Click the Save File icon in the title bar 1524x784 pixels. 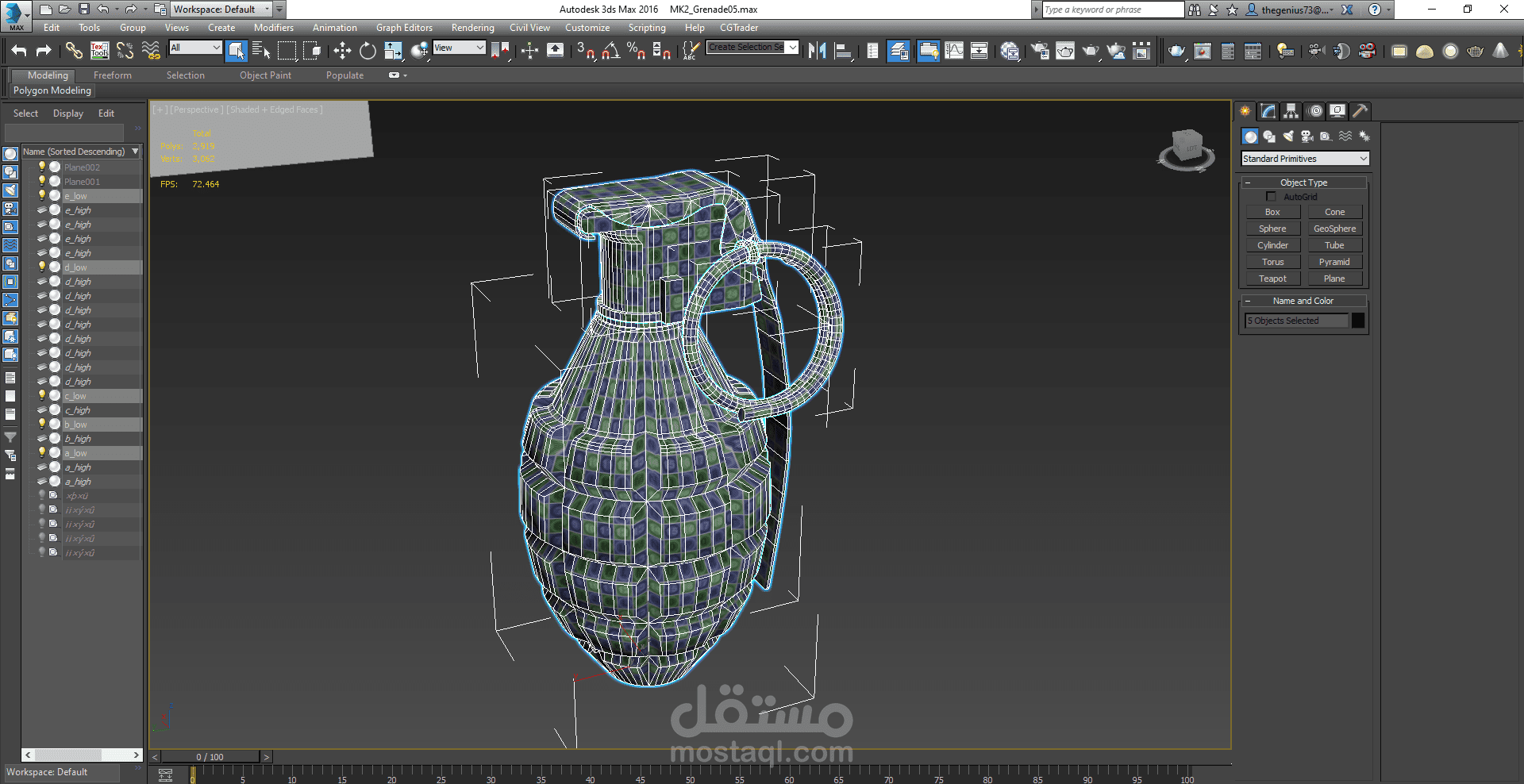84,10
